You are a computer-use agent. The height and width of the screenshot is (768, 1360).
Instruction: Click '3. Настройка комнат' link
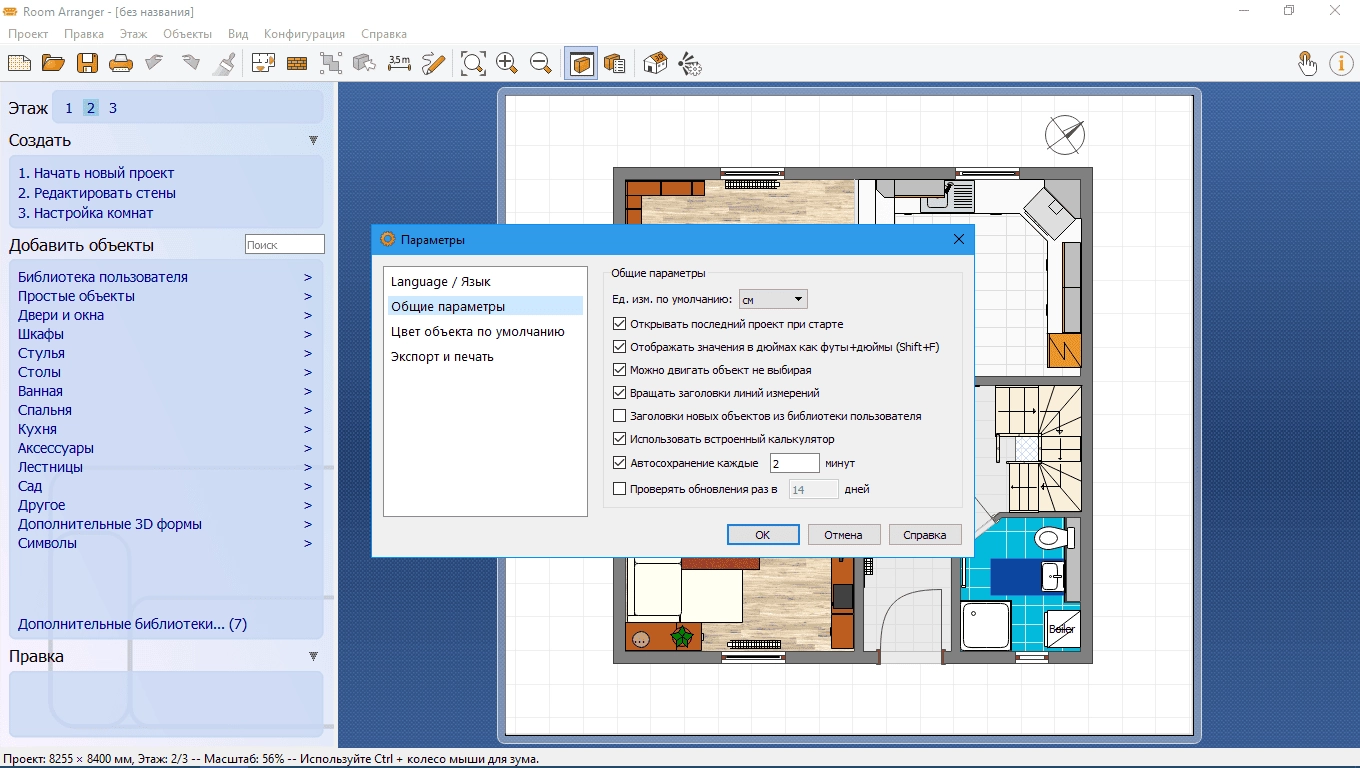pos(86,213)
